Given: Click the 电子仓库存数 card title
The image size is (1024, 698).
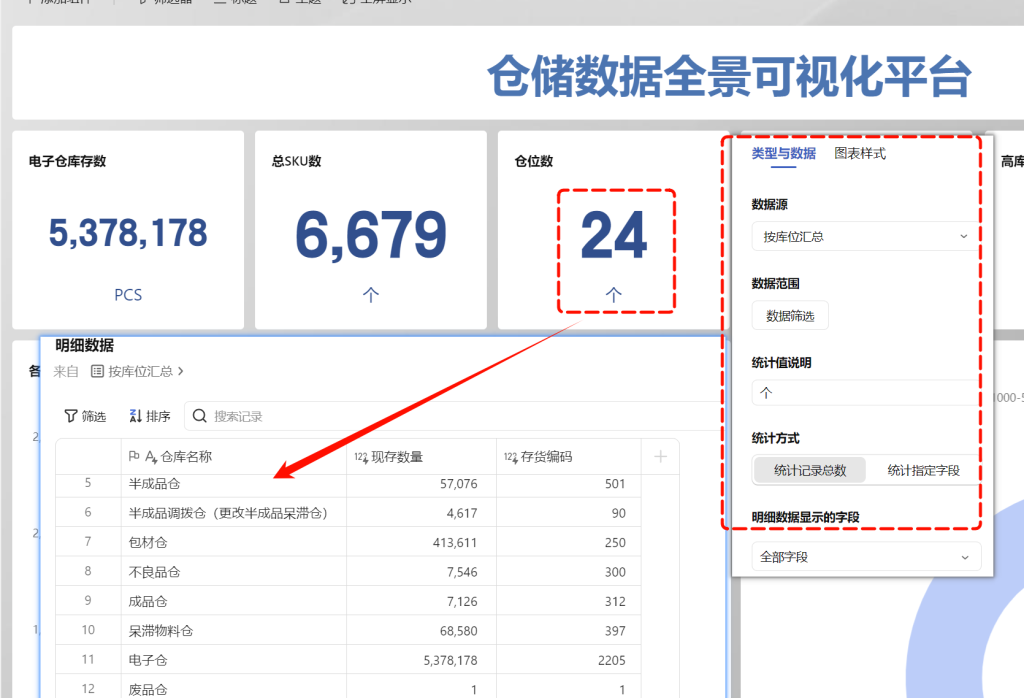Looking at the screenshot, I should coord(67,161).
